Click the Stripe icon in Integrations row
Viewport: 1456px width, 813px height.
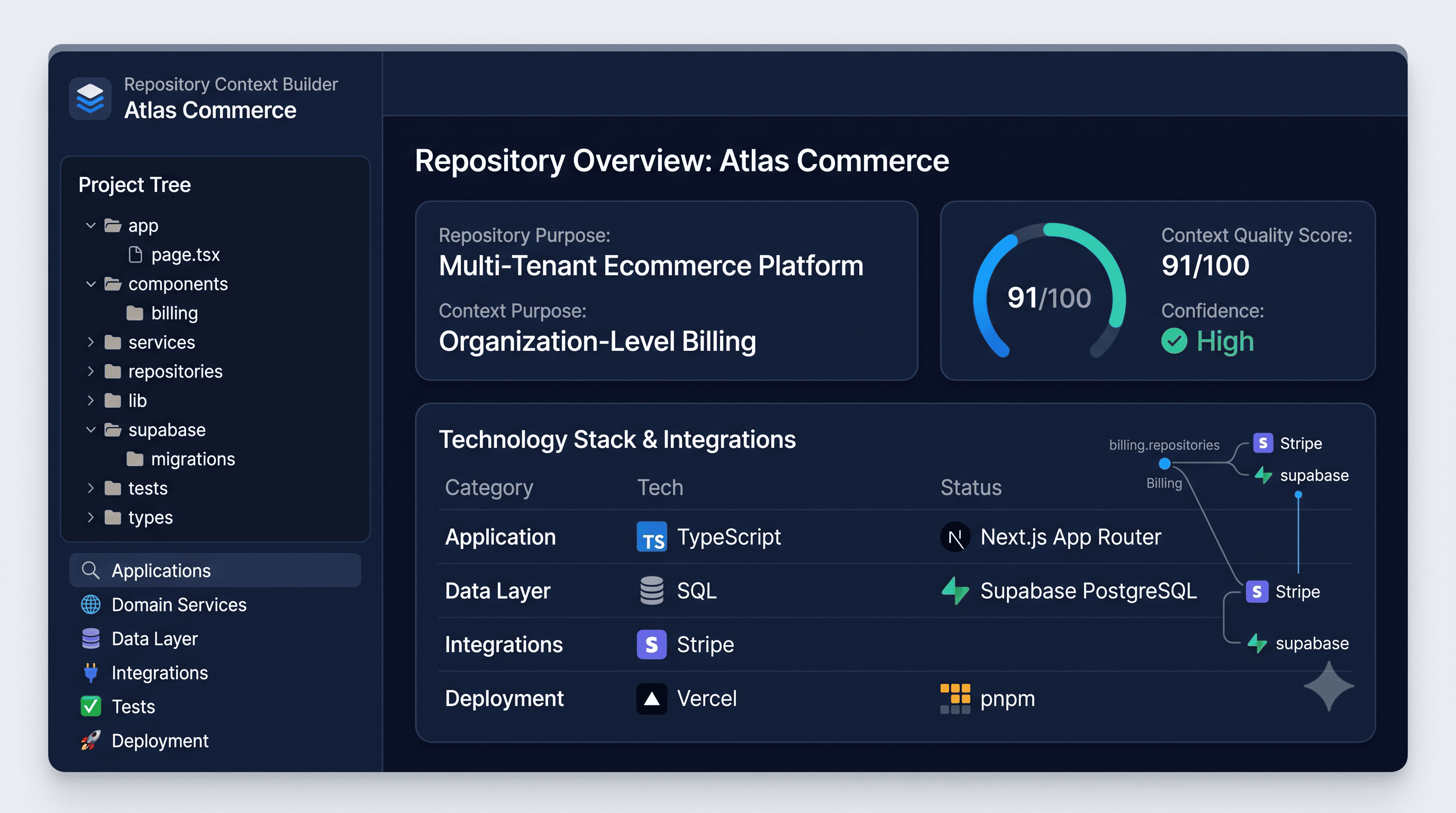pos(652,644)
